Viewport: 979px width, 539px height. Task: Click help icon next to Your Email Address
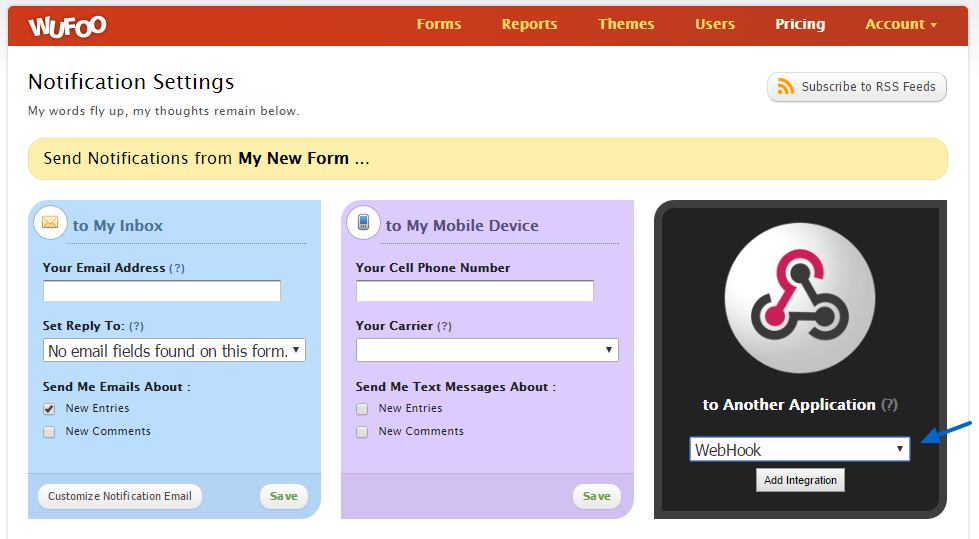tap(177, 268)
